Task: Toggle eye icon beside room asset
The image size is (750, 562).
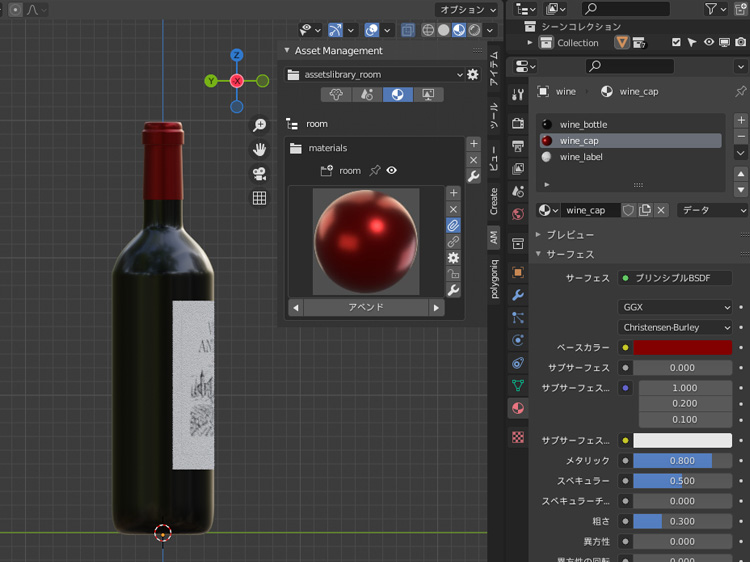Action: click(392, 171)
